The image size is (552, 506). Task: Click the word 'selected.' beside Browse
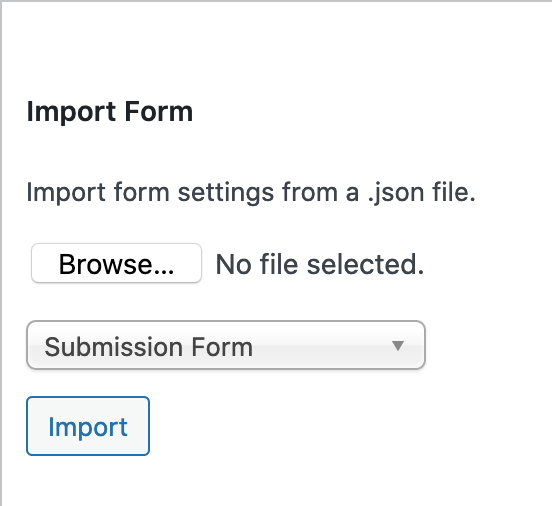365,264
